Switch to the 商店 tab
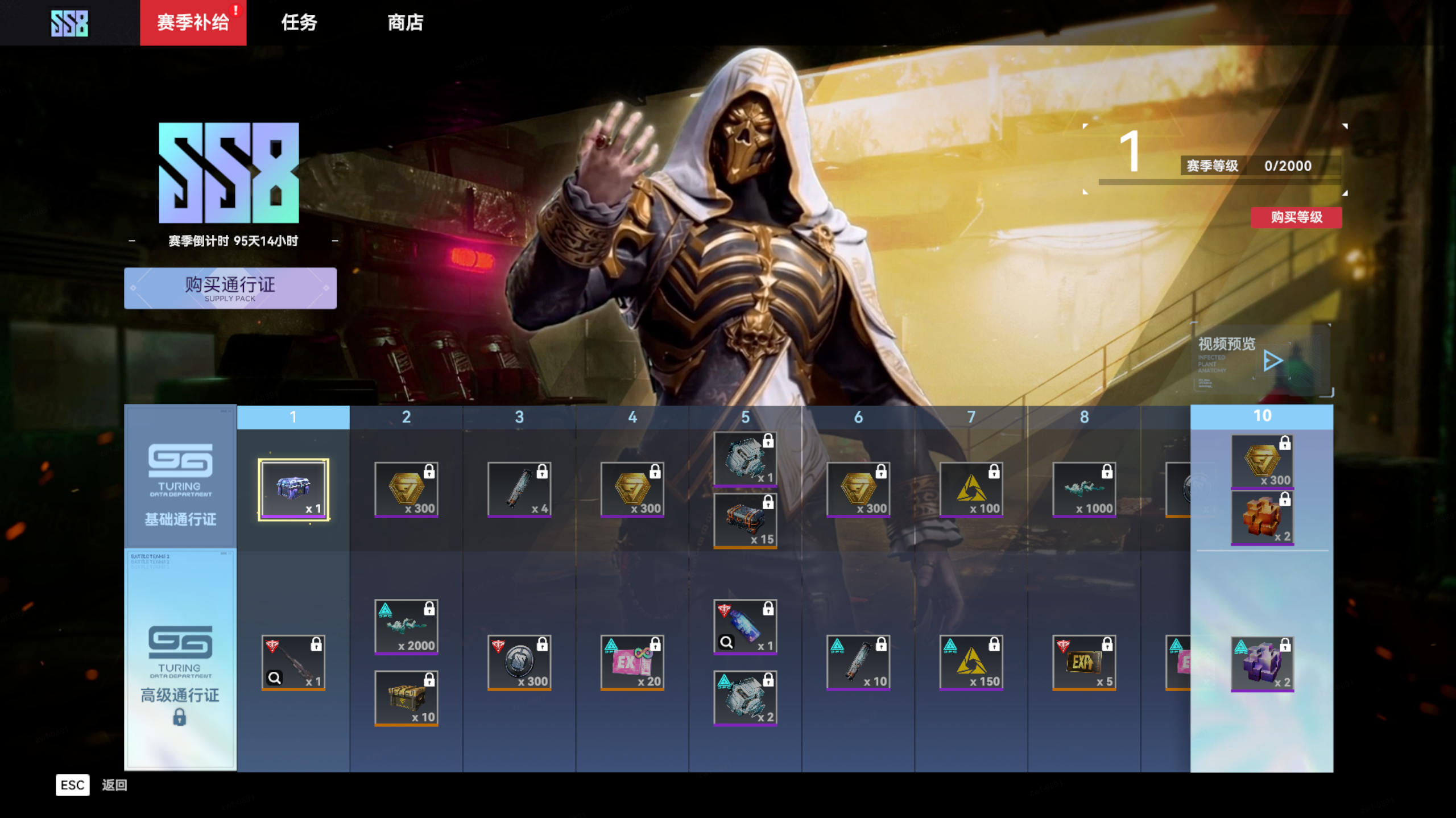 tap(405, 23)
